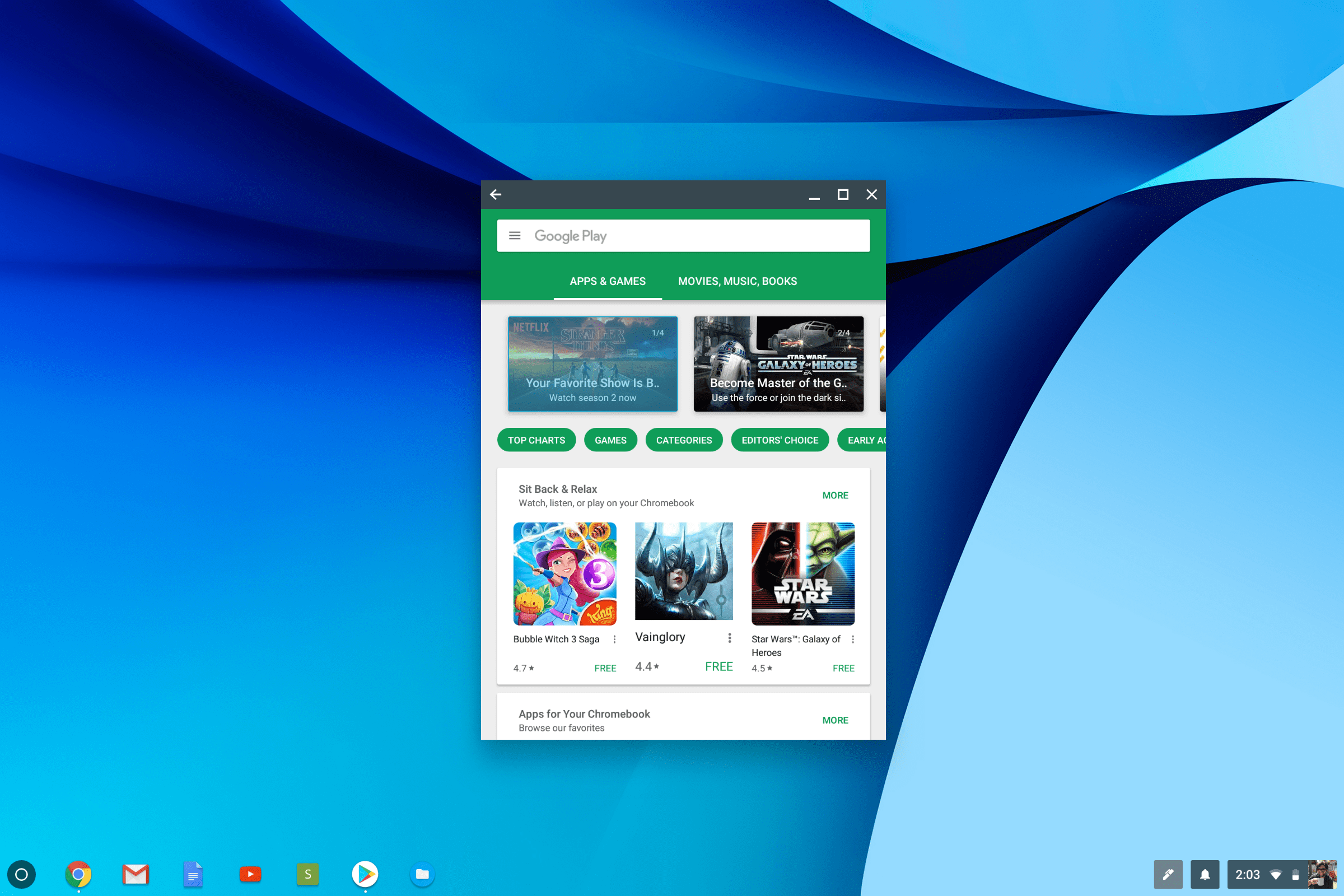Open the Play Store launcher icon in shelf

[x=365, y=874]
